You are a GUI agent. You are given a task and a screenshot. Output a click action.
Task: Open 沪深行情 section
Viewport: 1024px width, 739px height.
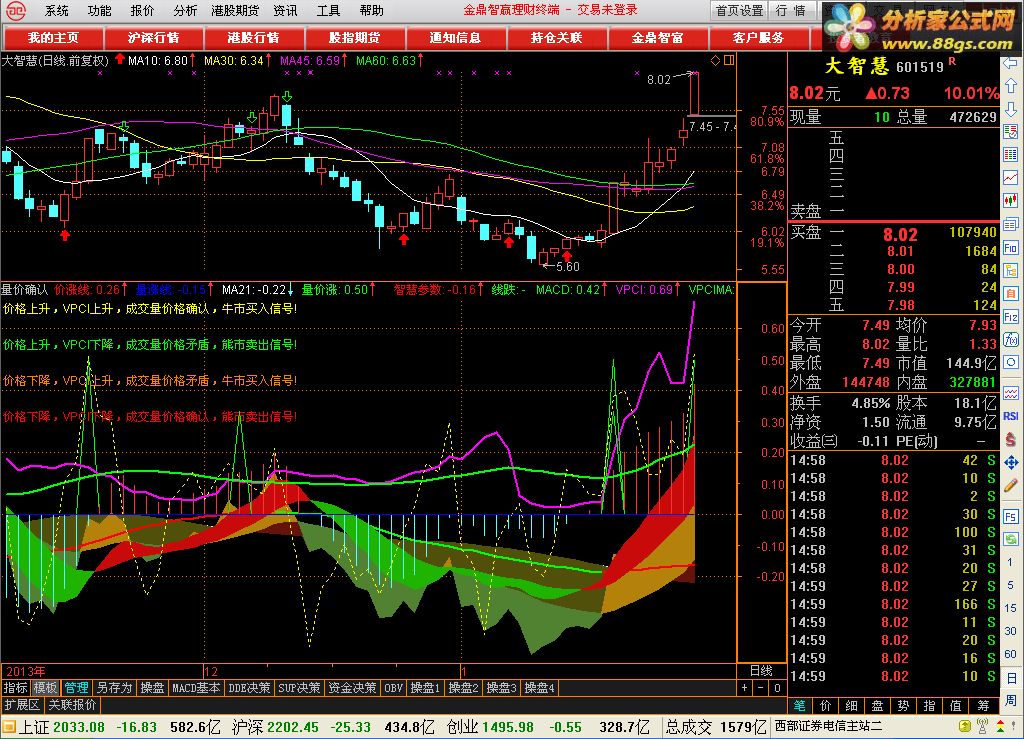(153, 38)
